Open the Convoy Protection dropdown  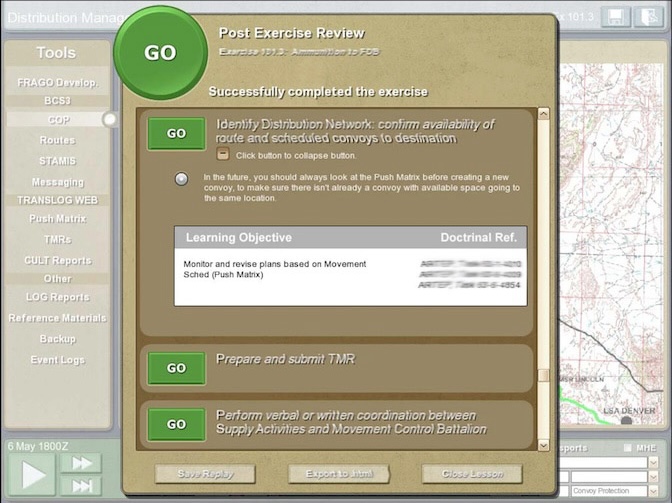pos(654,491)
